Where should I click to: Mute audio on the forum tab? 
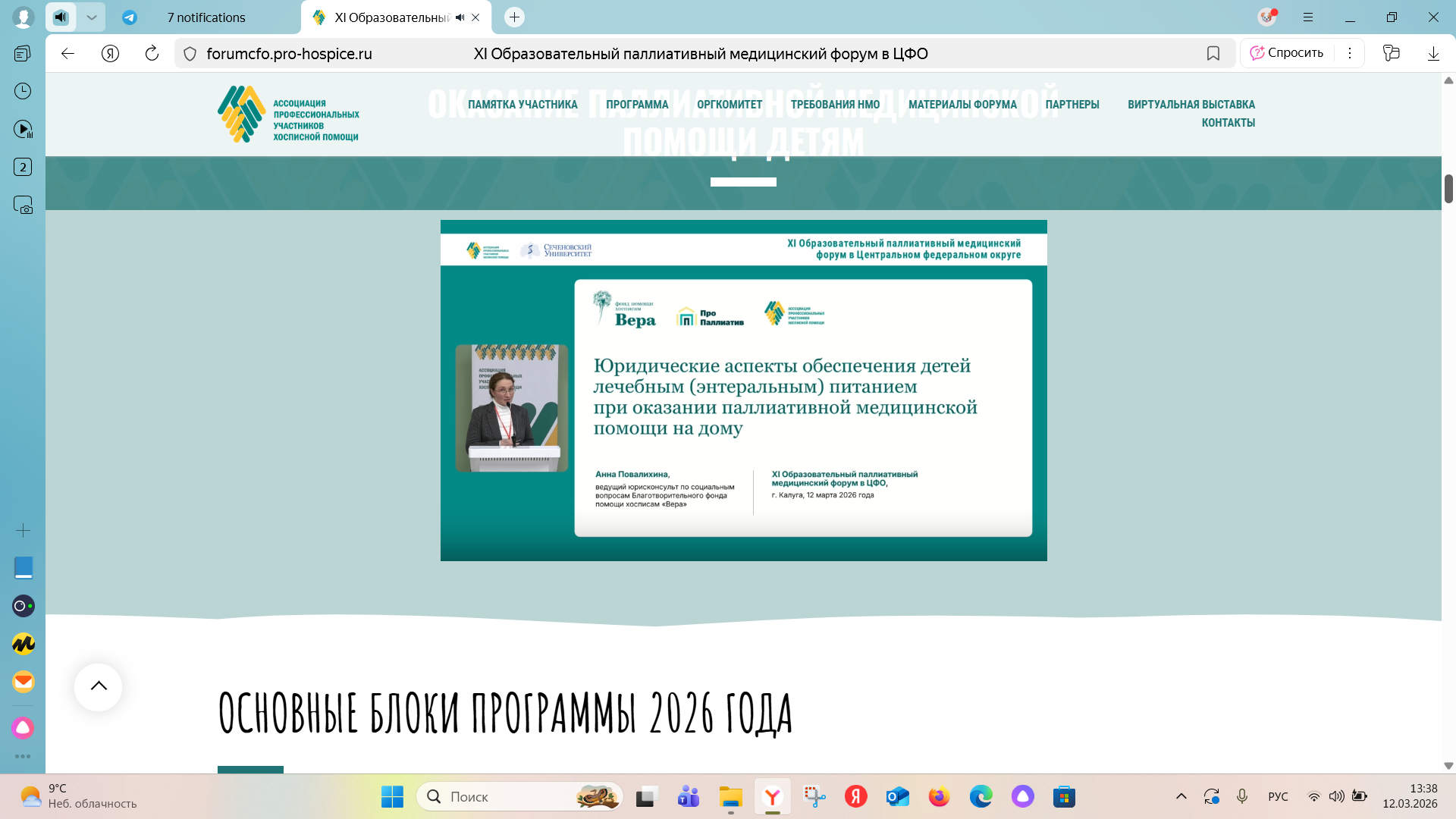pos(460,17)
